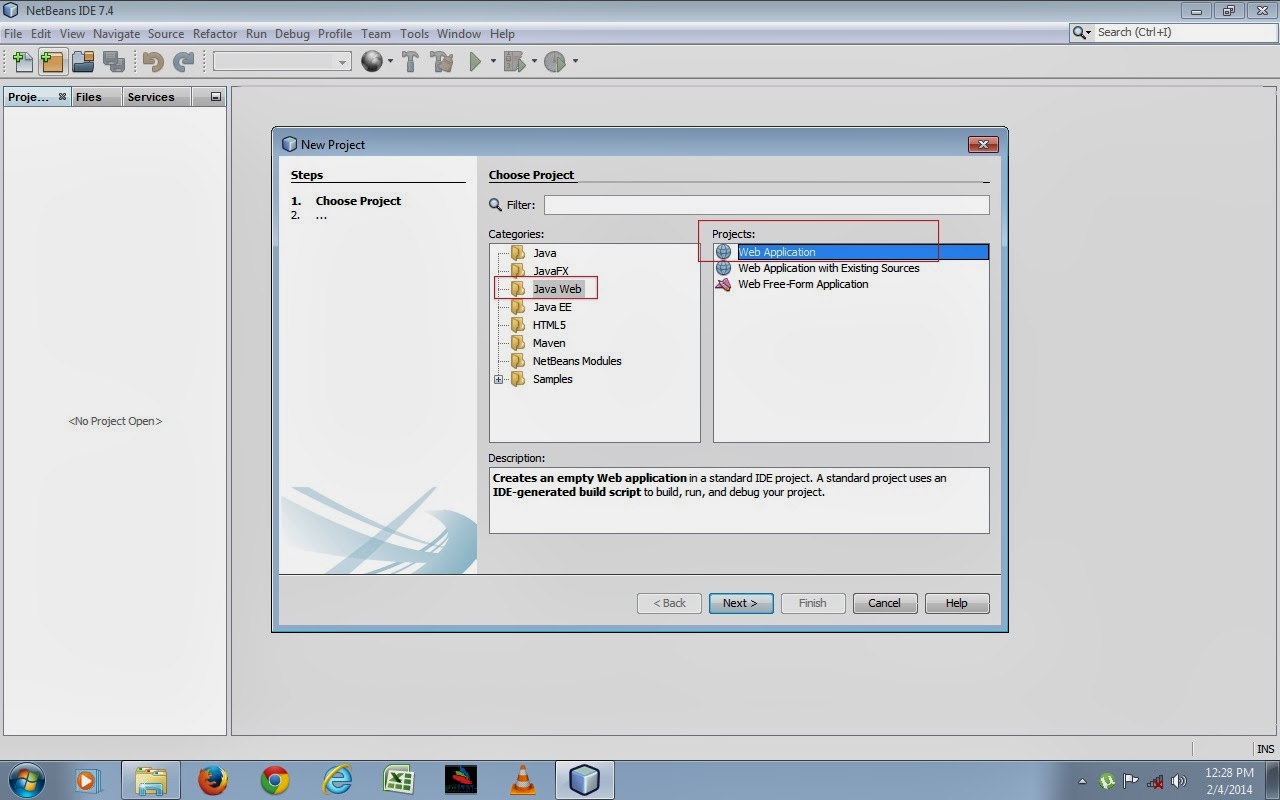1280x800 pixels.
Task: Expand the Samples category node
Action: [499, 379]
